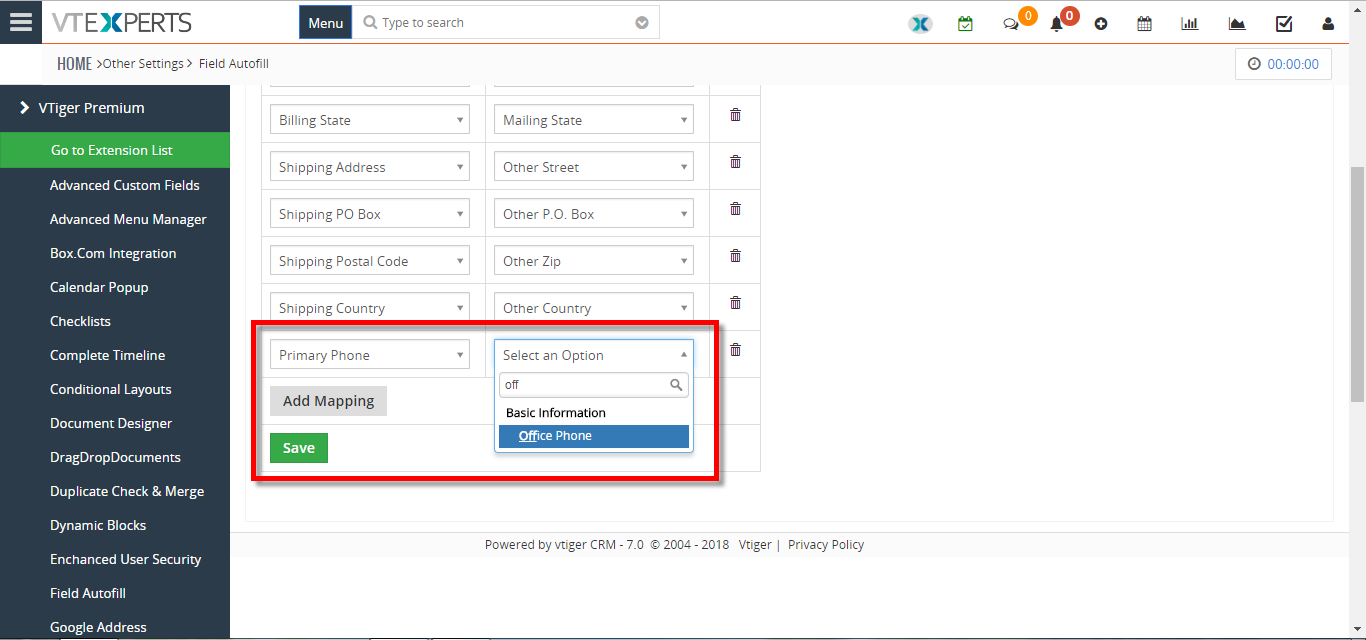
Task: Delete the Shipping Postal Code mapping row
Action: [735, 256]
